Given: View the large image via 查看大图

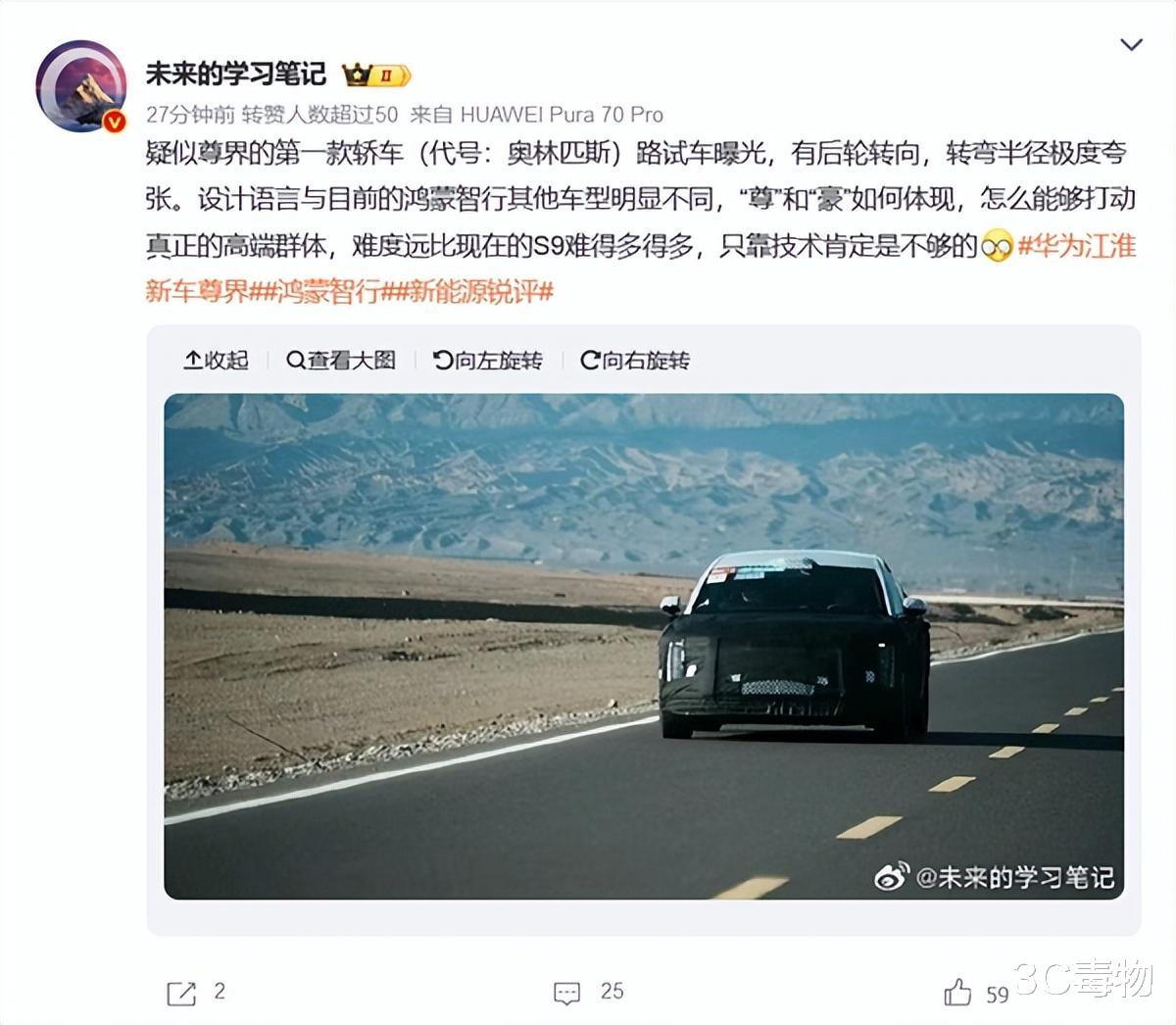Looking at the screenshot, I should coord(341,361).
